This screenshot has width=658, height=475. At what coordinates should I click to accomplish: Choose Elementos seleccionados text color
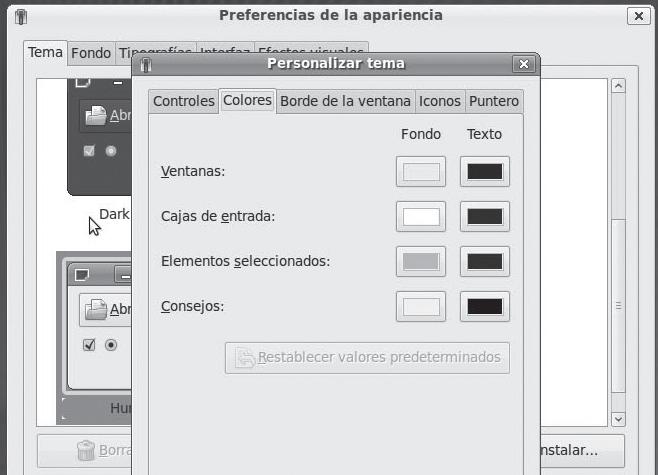[x=485, y=261]
